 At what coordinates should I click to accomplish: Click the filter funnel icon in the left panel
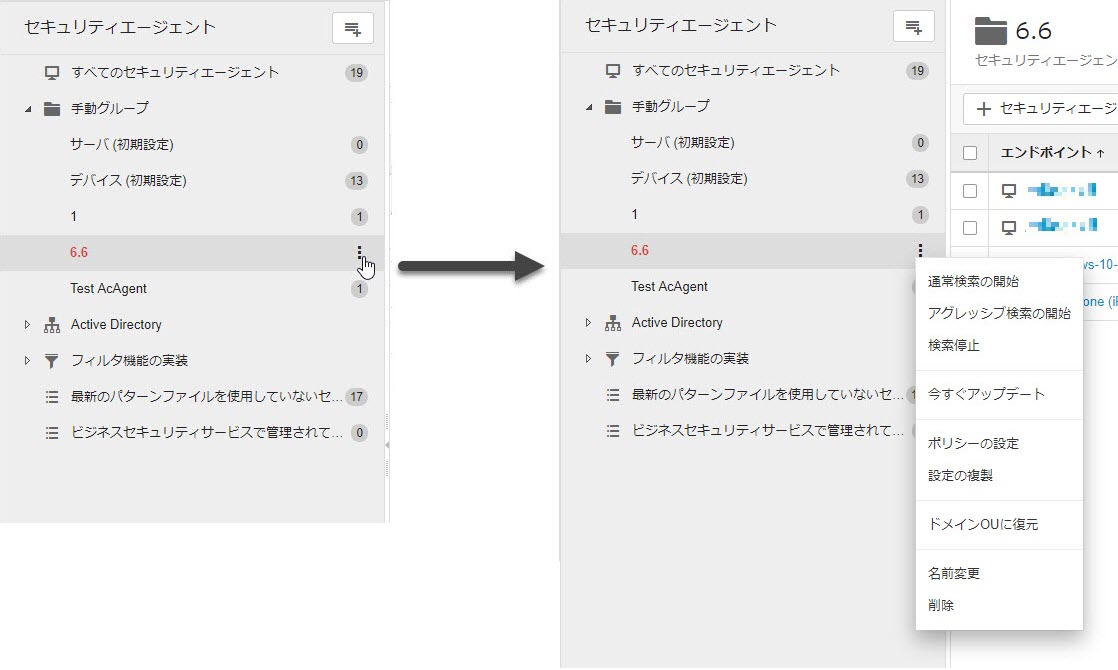(52, 361)
